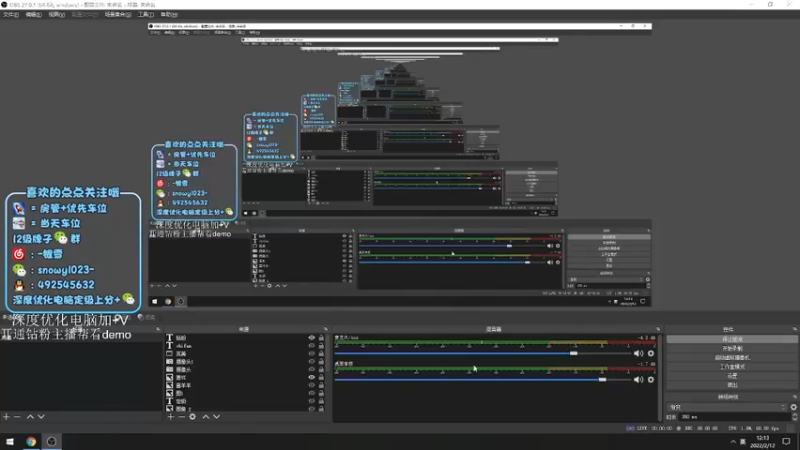Screen dimensions: 800x450
Task: Move selected source down in Sources list
Action: pyautogui.click(x=217, y=417)
